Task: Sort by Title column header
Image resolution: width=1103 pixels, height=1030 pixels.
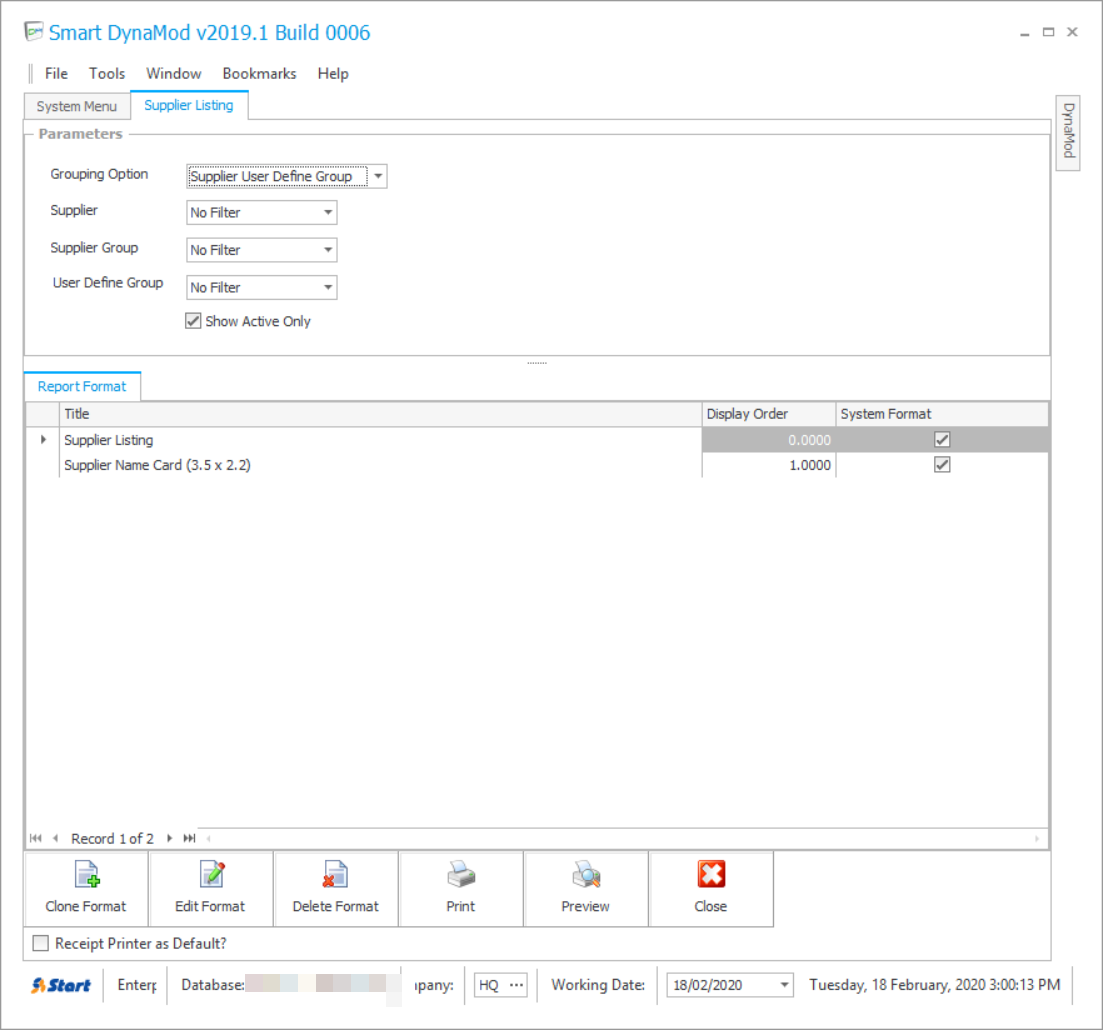Action: (x=381, y=414)
